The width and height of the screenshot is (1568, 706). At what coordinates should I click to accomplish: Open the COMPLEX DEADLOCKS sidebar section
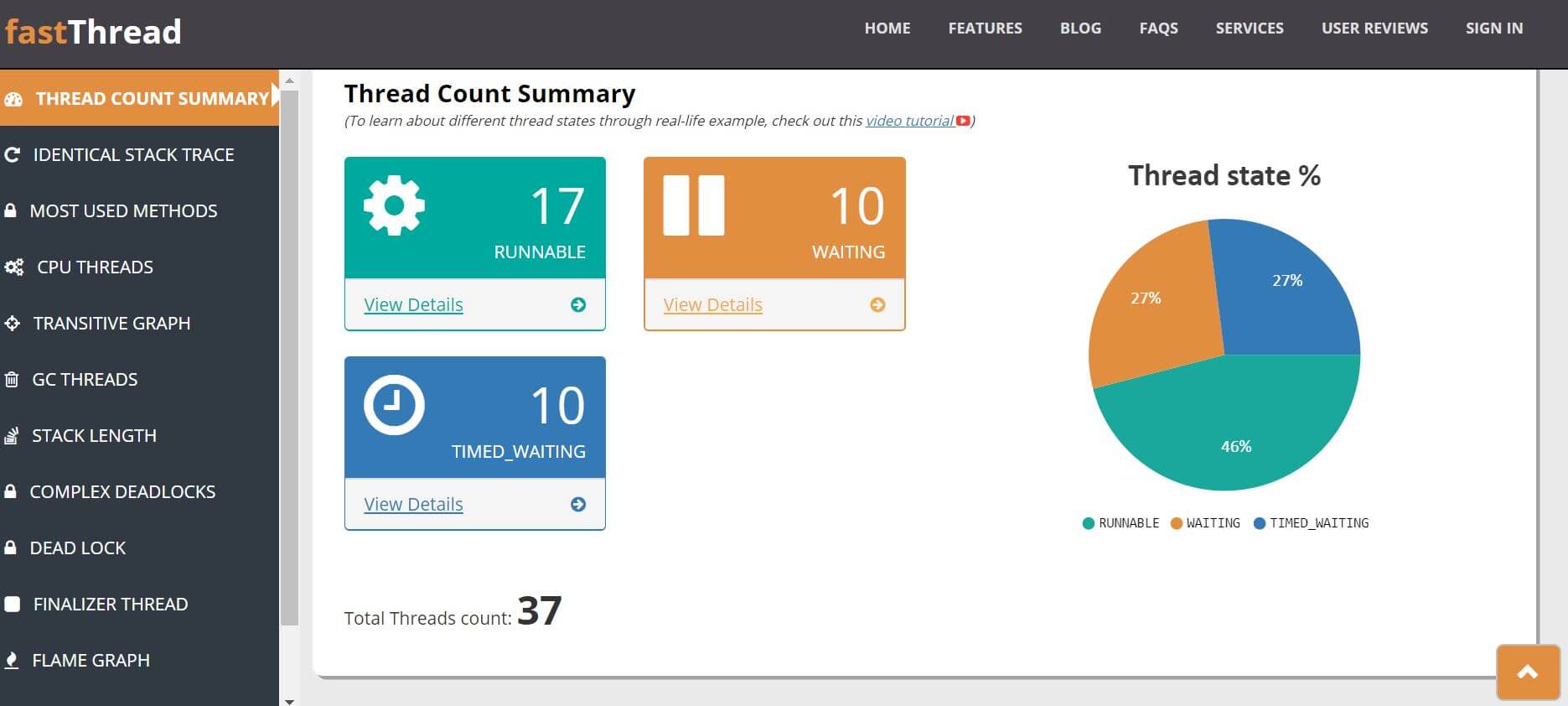(122, 492)
